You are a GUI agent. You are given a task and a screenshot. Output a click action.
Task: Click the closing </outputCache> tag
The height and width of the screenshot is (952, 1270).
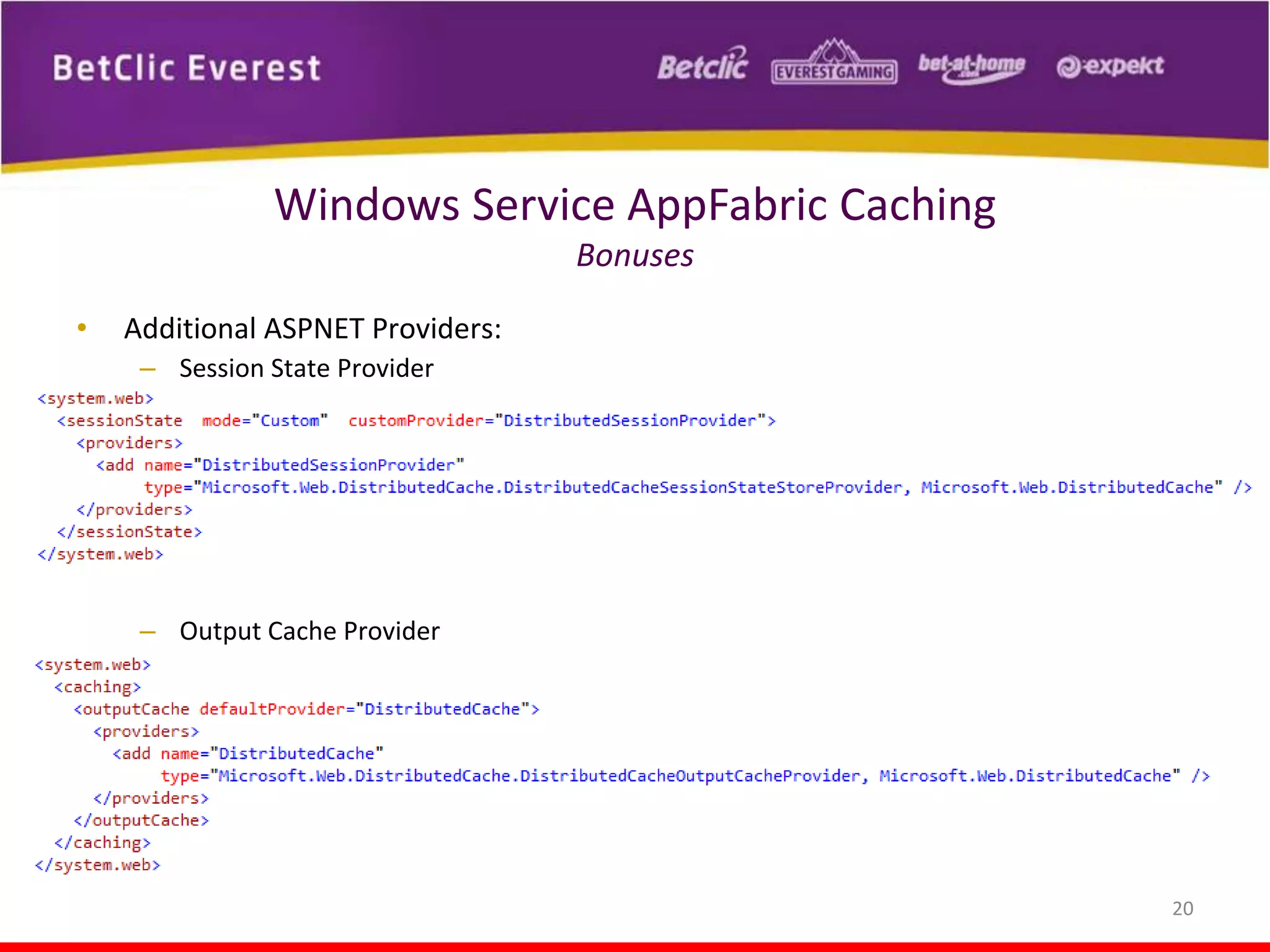(141, 821)
